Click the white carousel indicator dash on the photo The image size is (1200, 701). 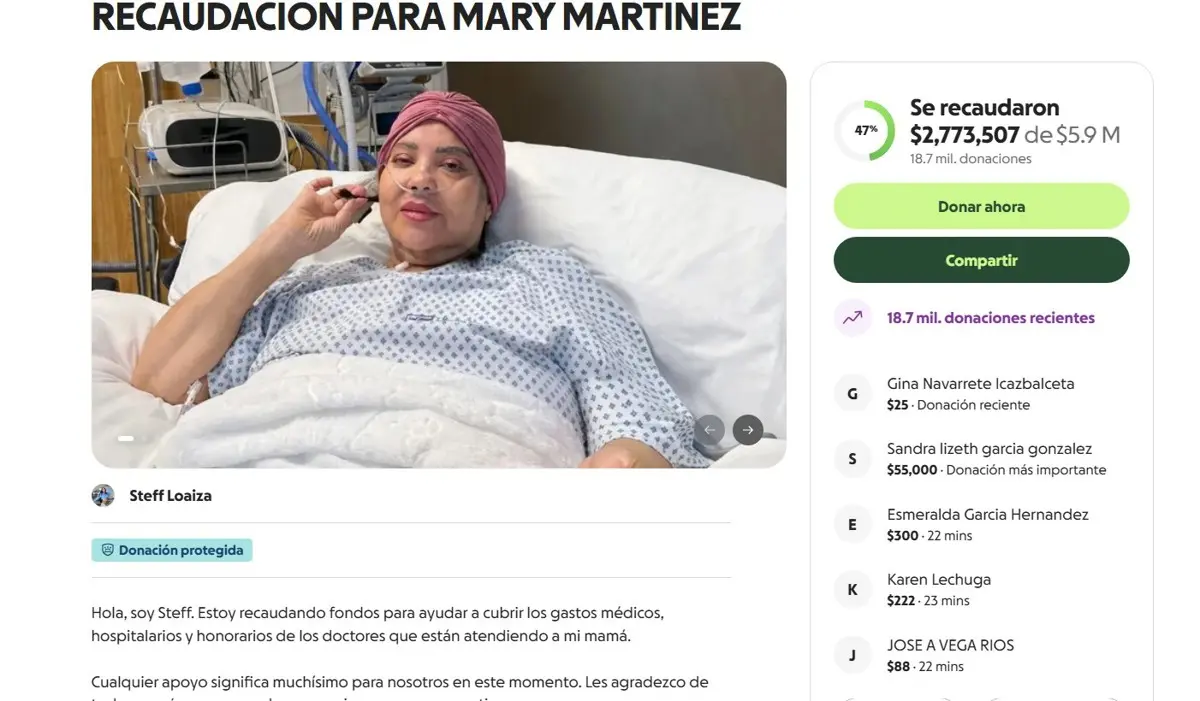(x=126, y=438)
